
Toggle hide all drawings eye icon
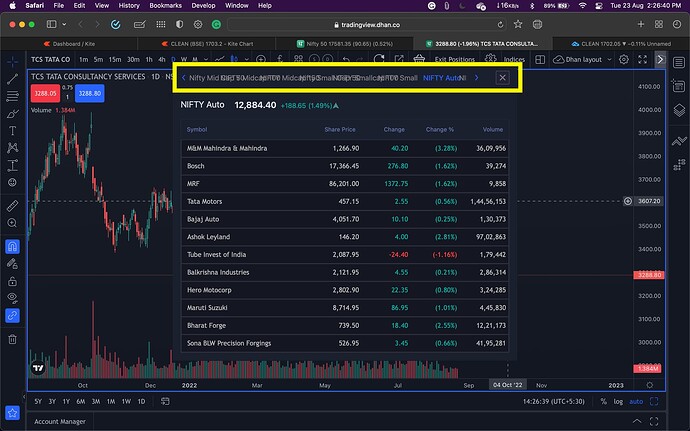[12, 298]
